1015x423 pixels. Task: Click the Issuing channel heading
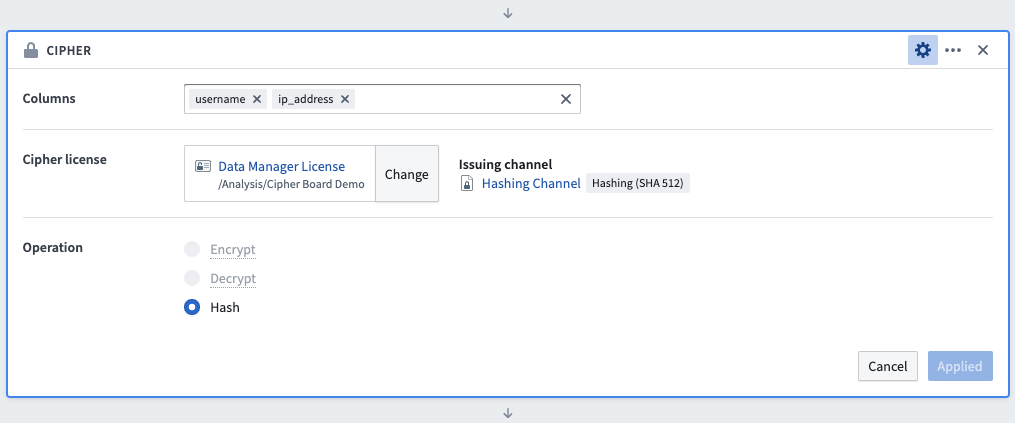coord(505,165)
